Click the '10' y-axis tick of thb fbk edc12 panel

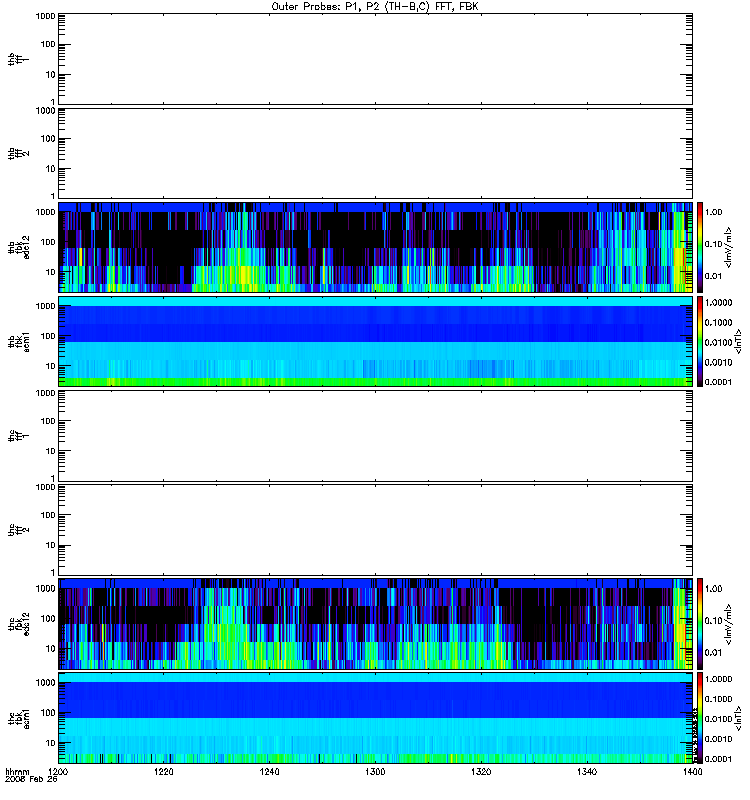pyautogui.click(x=51, y=272)
